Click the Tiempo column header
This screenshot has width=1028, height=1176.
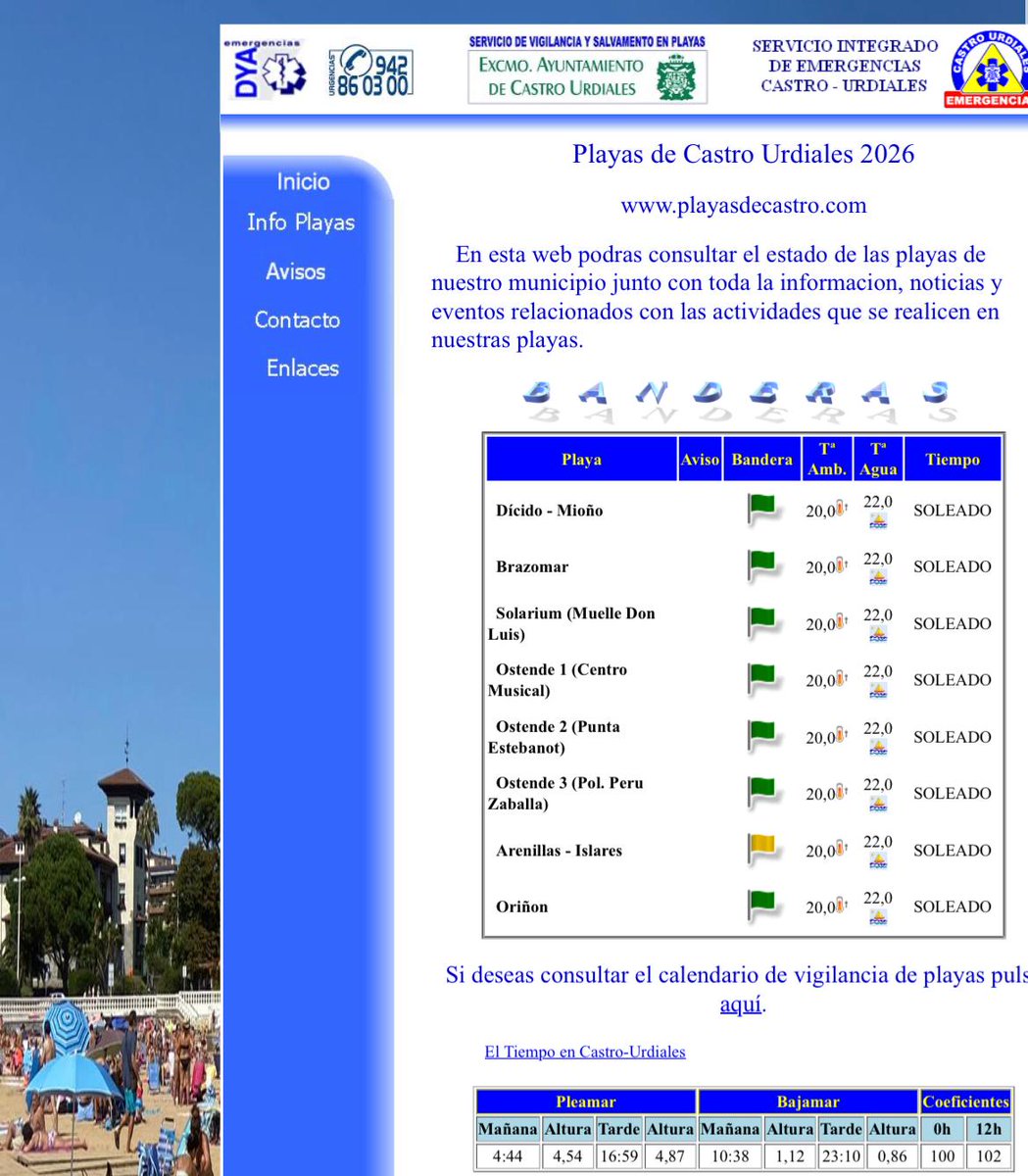953,459
